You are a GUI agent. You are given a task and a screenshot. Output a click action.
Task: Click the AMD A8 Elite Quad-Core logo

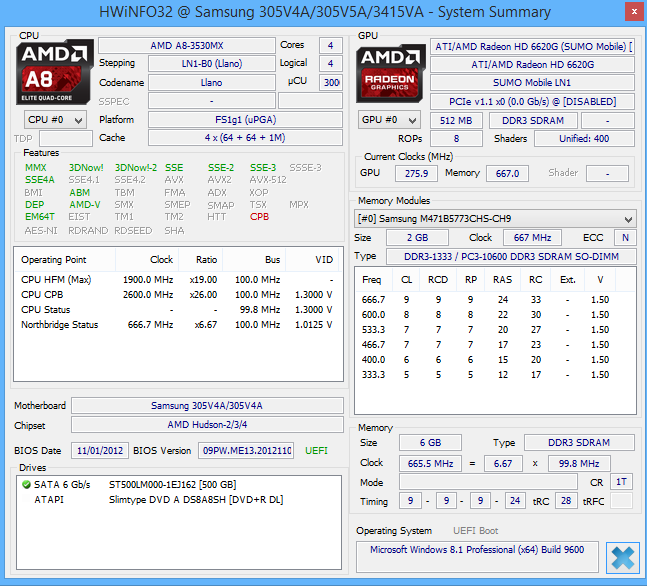(x=54, y=72)
